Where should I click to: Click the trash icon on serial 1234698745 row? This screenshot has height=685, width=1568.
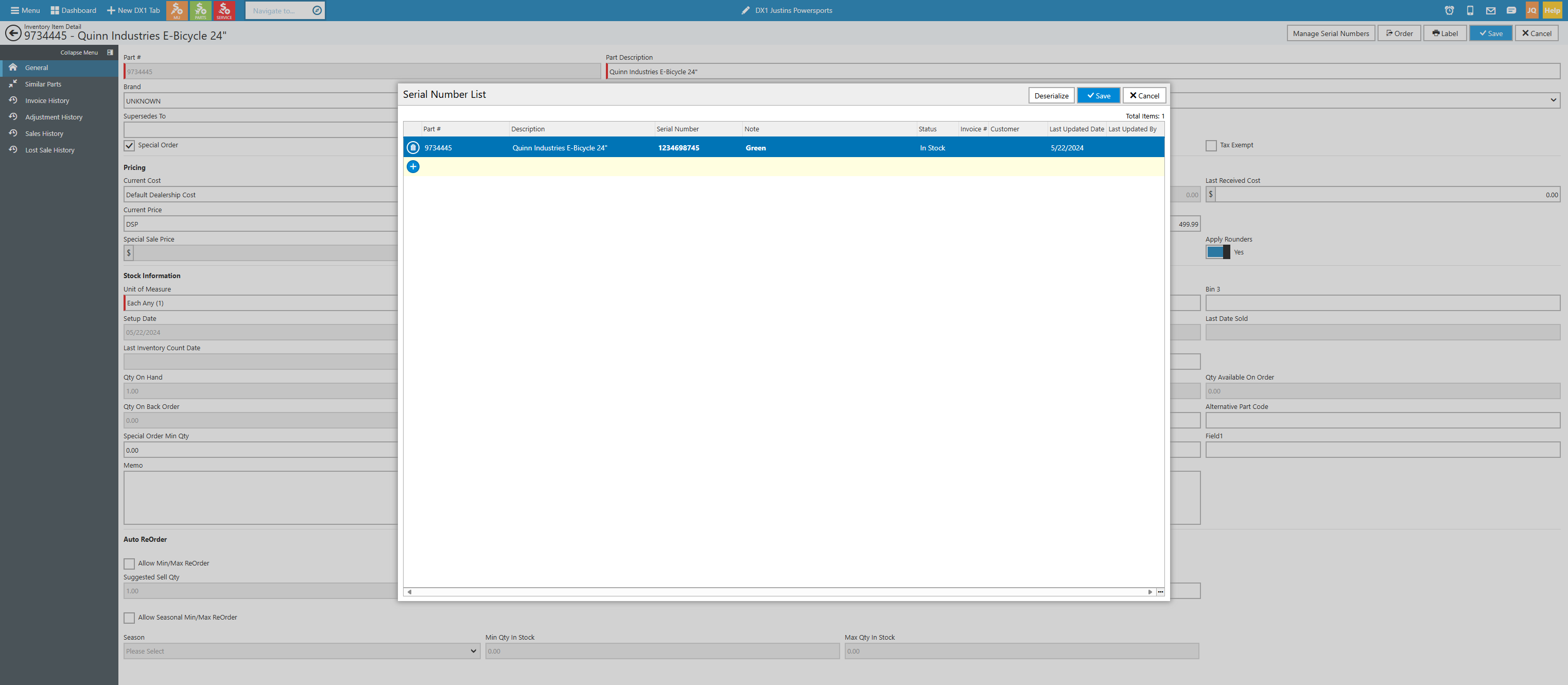413,147
